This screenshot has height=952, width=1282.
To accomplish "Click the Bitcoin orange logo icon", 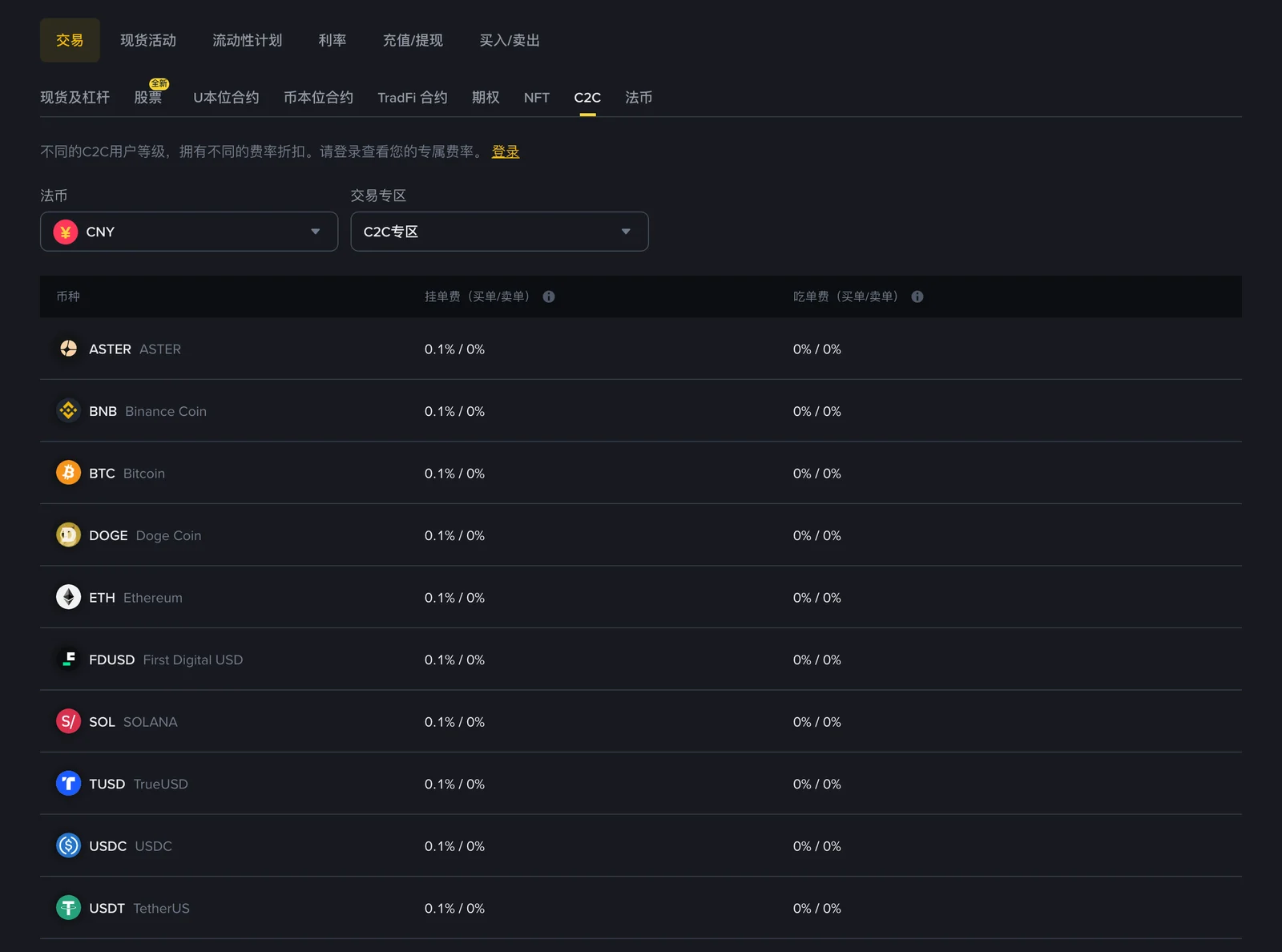I will pos(68,473).
